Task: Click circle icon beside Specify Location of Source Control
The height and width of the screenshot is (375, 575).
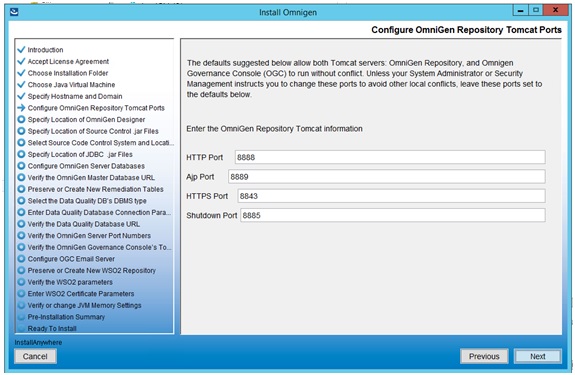Action: [21, 131]
